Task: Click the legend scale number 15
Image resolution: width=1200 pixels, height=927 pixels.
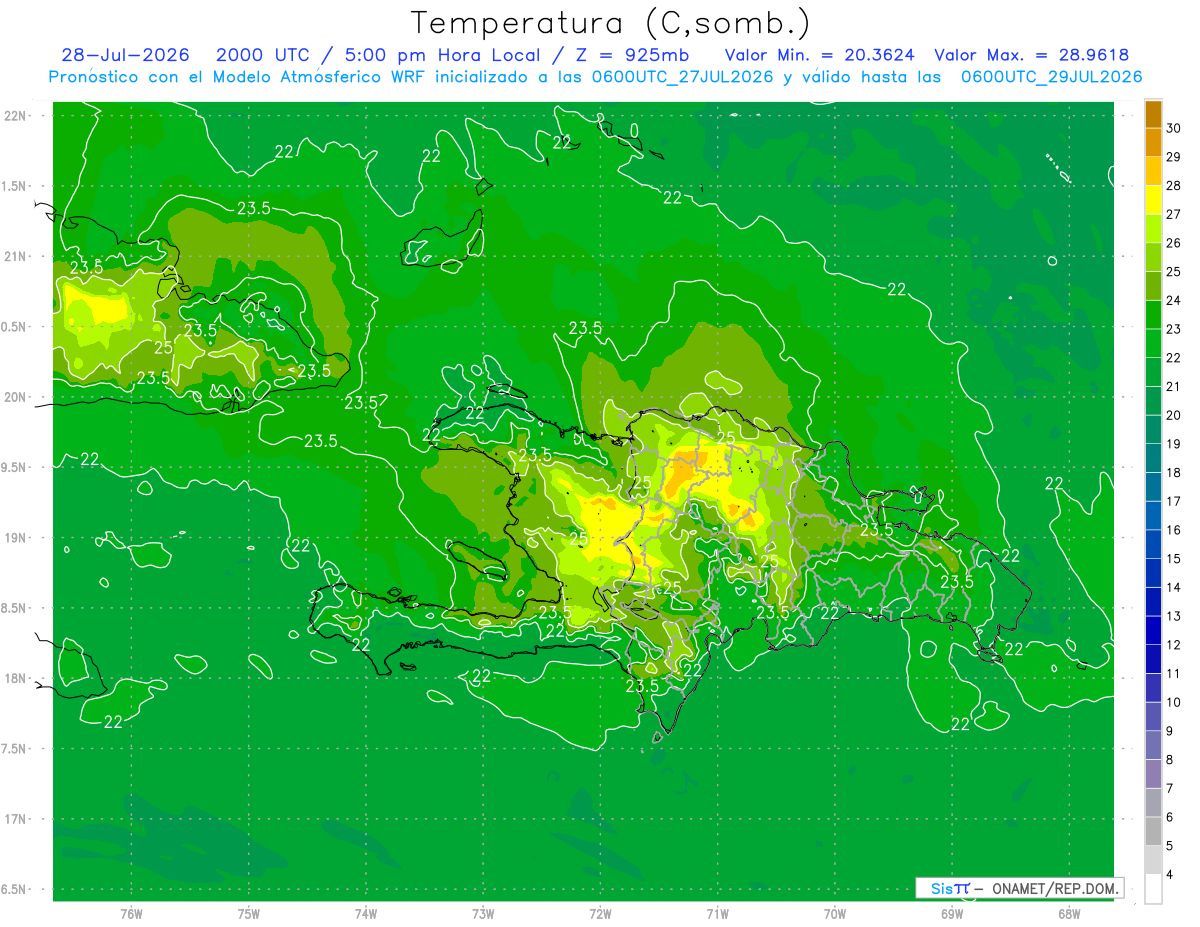Action: coord(1174,558)
